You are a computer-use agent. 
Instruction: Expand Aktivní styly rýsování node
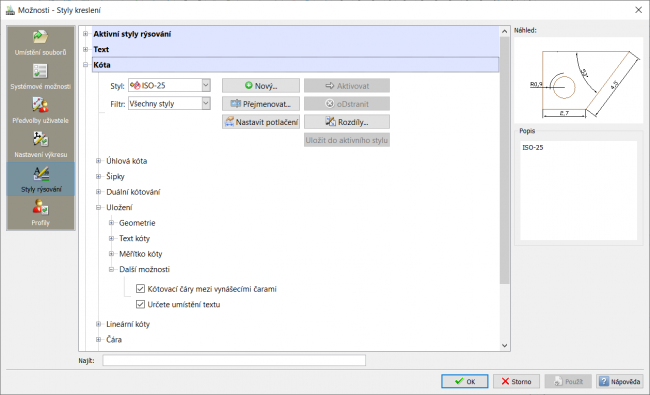click(x=85, y=34)
